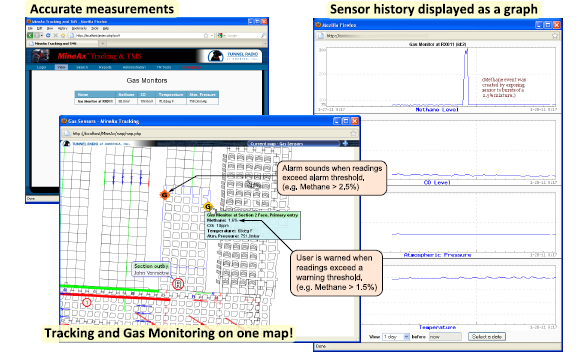Select the MineAx Tracking and TMS tab
This screenshot has height=362, width=576.
[x=62, y=43]
